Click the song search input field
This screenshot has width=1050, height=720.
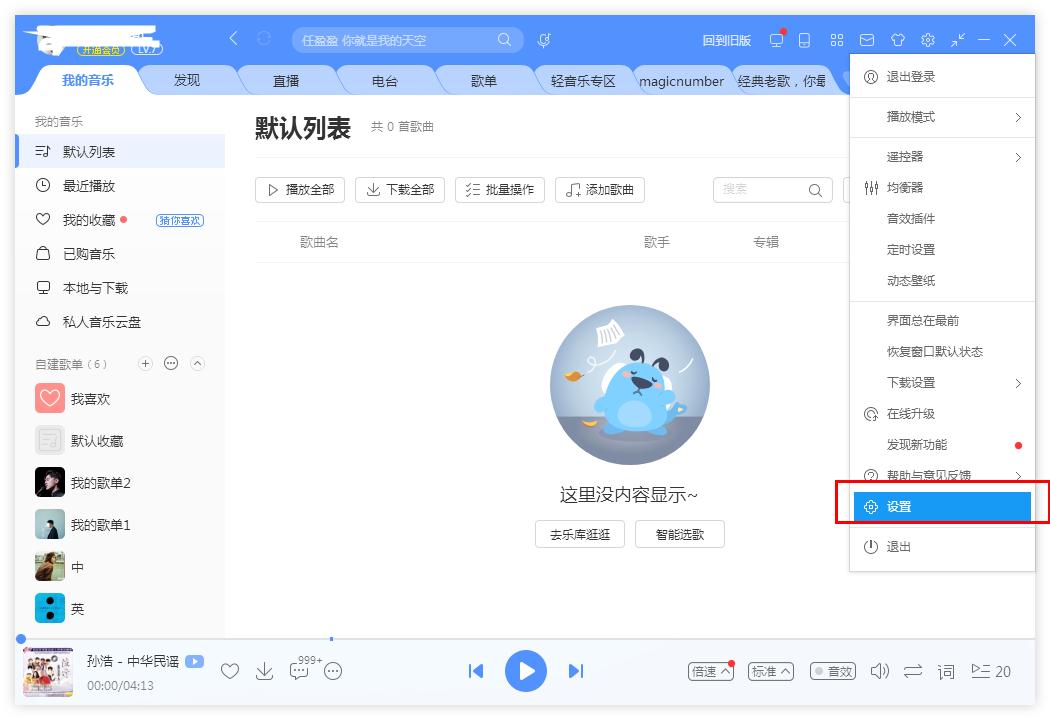(400, 40)
